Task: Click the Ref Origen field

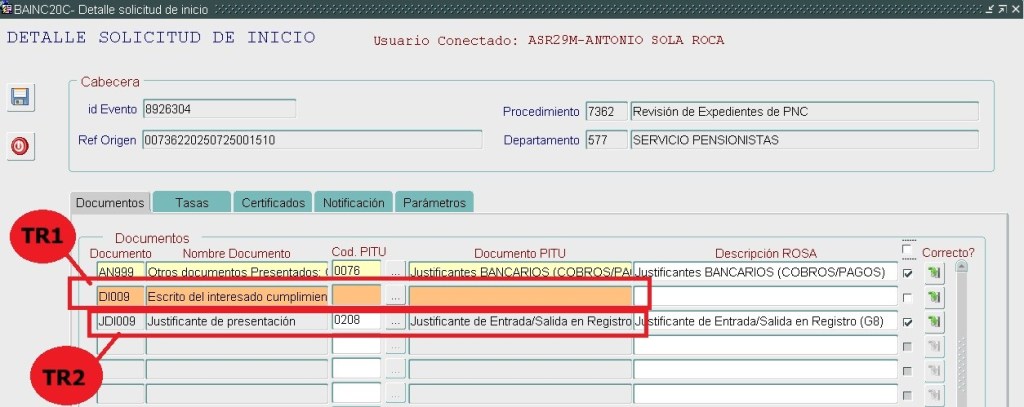Action: coord(312,140)
